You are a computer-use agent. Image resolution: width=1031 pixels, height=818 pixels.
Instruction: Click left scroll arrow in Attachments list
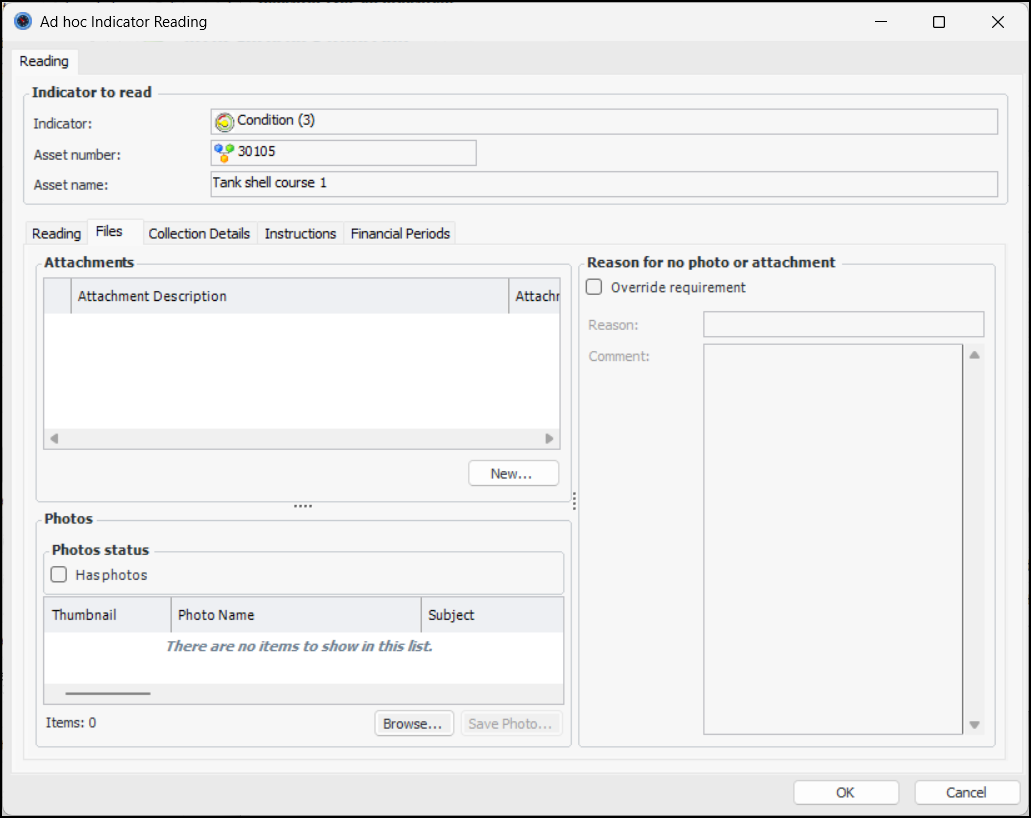click(54, 439)
